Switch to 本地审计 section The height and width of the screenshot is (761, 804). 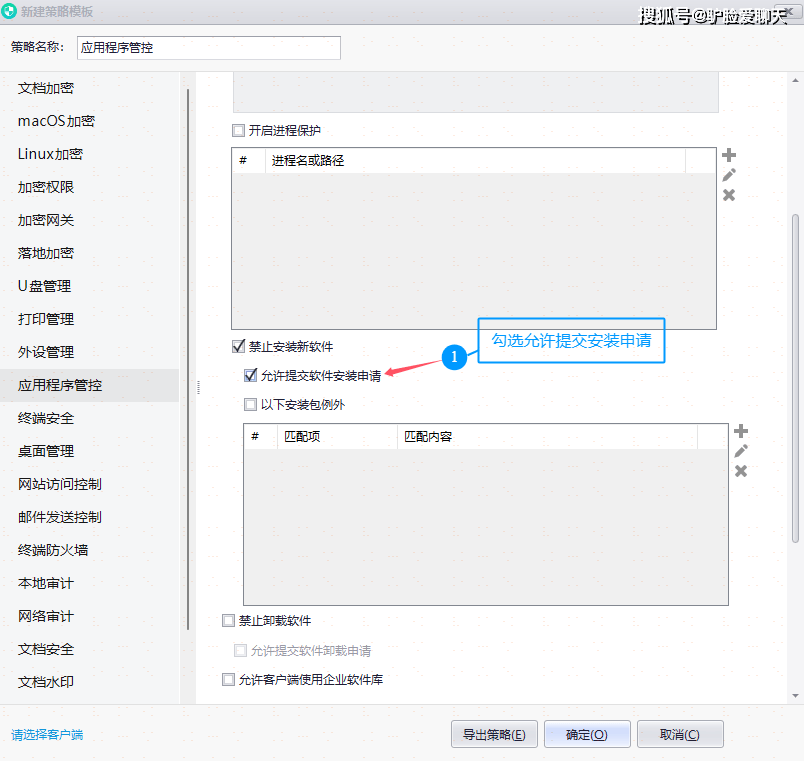pos(90,583)
